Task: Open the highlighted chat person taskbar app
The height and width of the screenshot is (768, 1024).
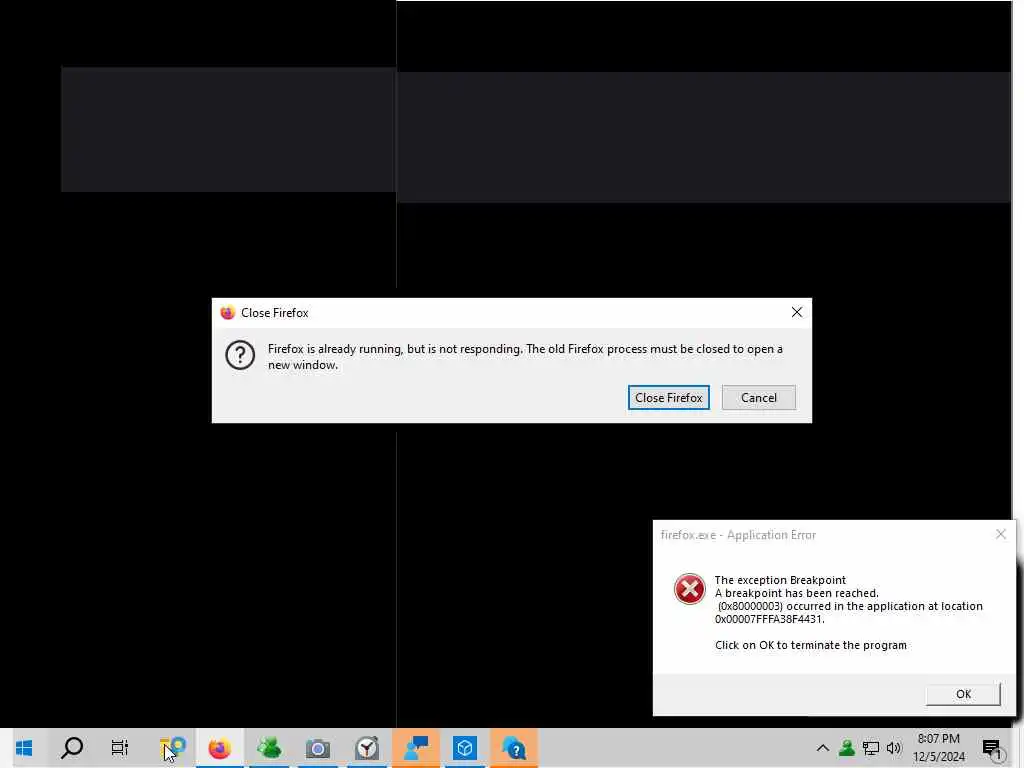Action: click(416, 748)
